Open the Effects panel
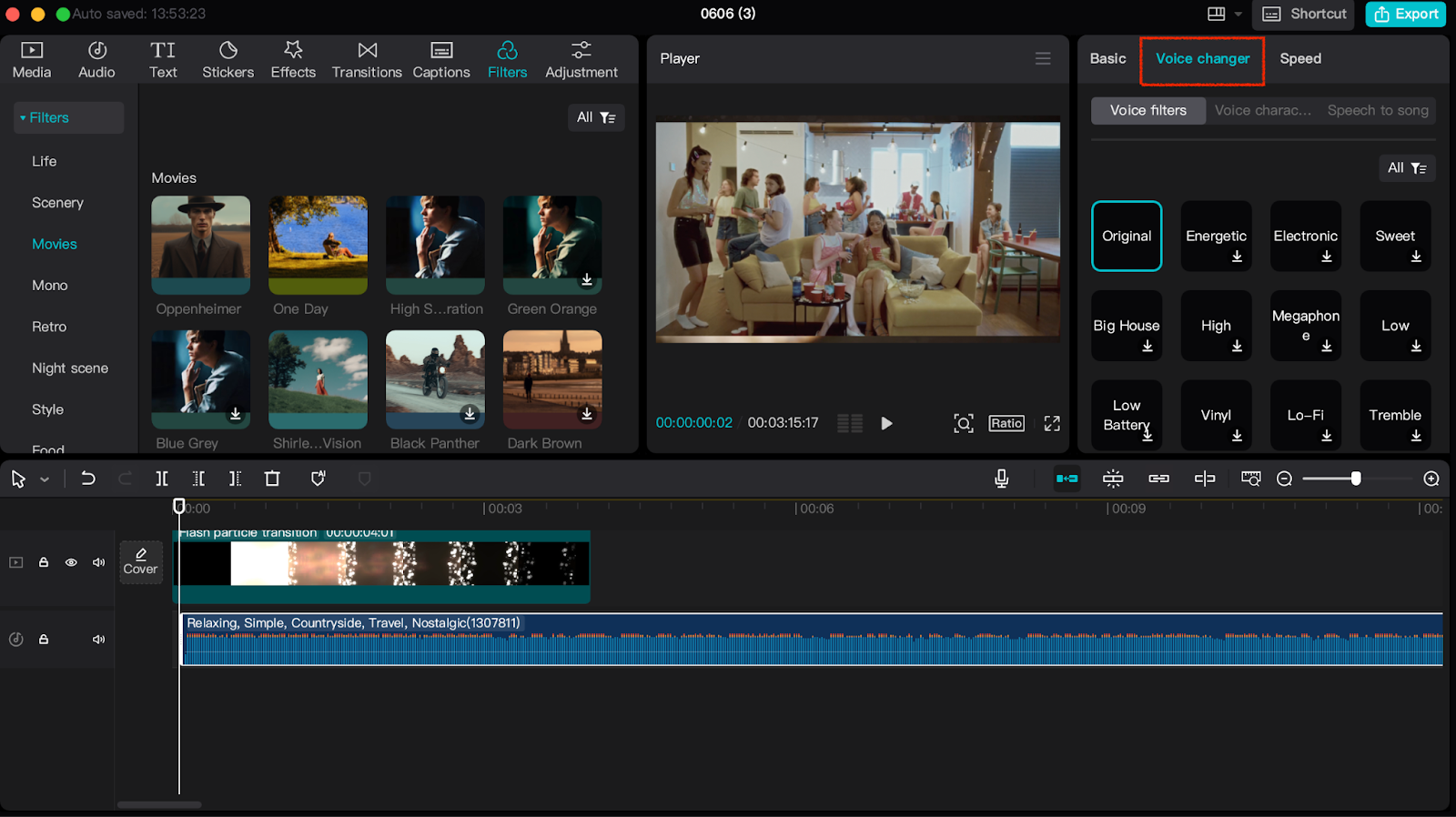This screenshot has width=1456, height=817. 293,60
